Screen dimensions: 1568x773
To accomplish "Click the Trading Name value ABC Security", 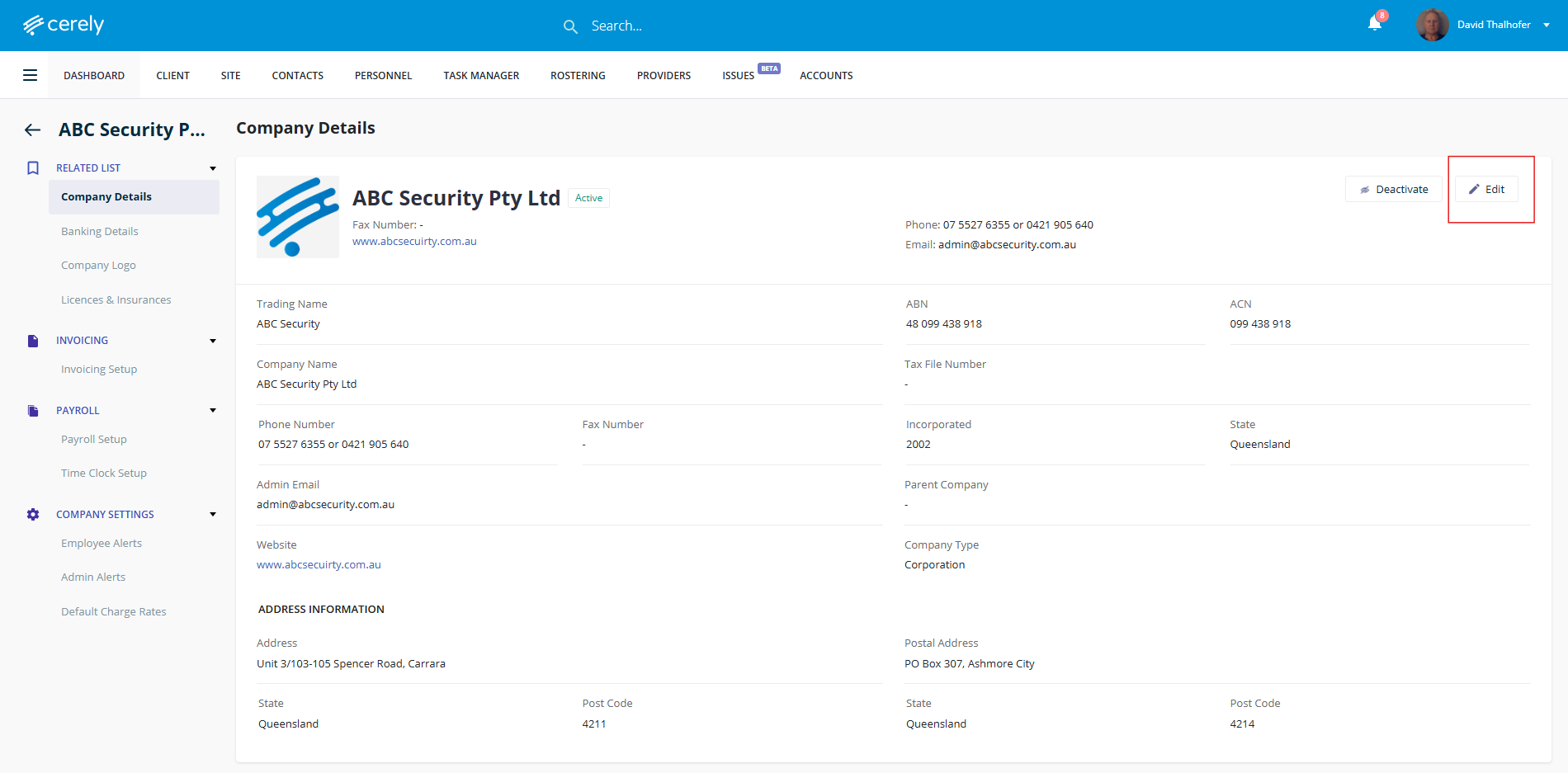I will pos(288,324).
